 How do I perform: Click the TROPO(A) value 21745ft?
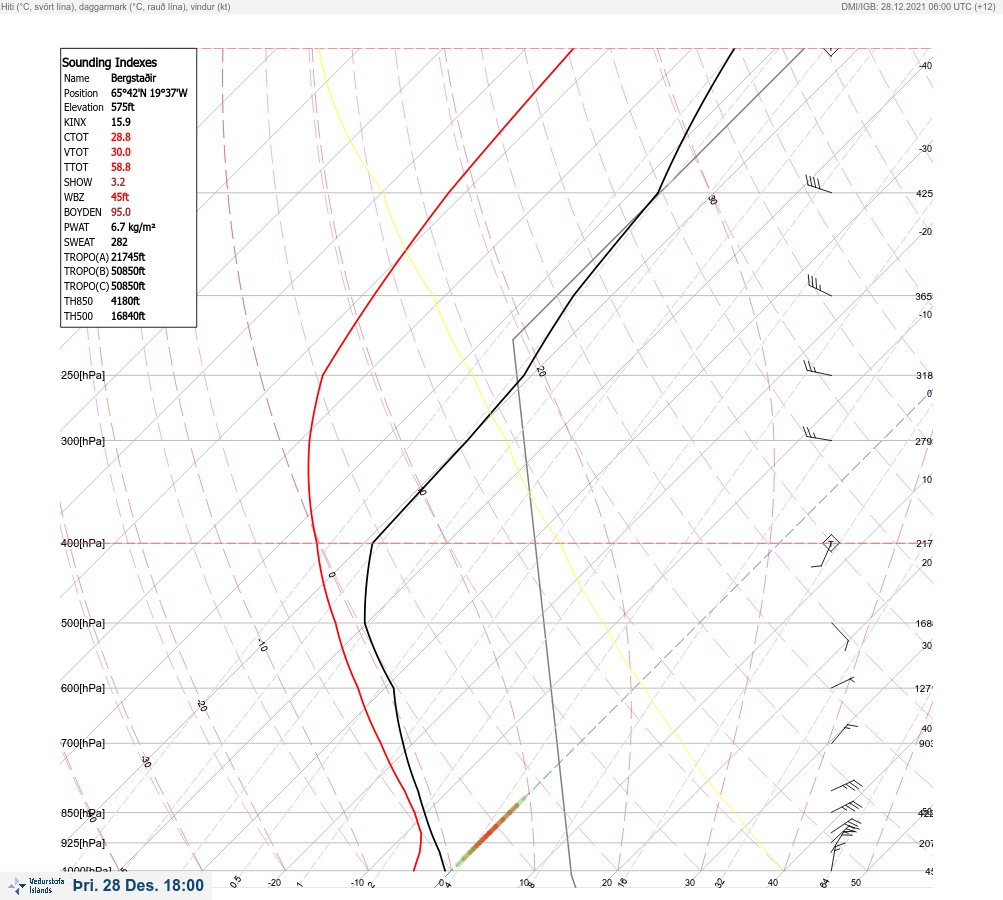click(x=128, y=257)
